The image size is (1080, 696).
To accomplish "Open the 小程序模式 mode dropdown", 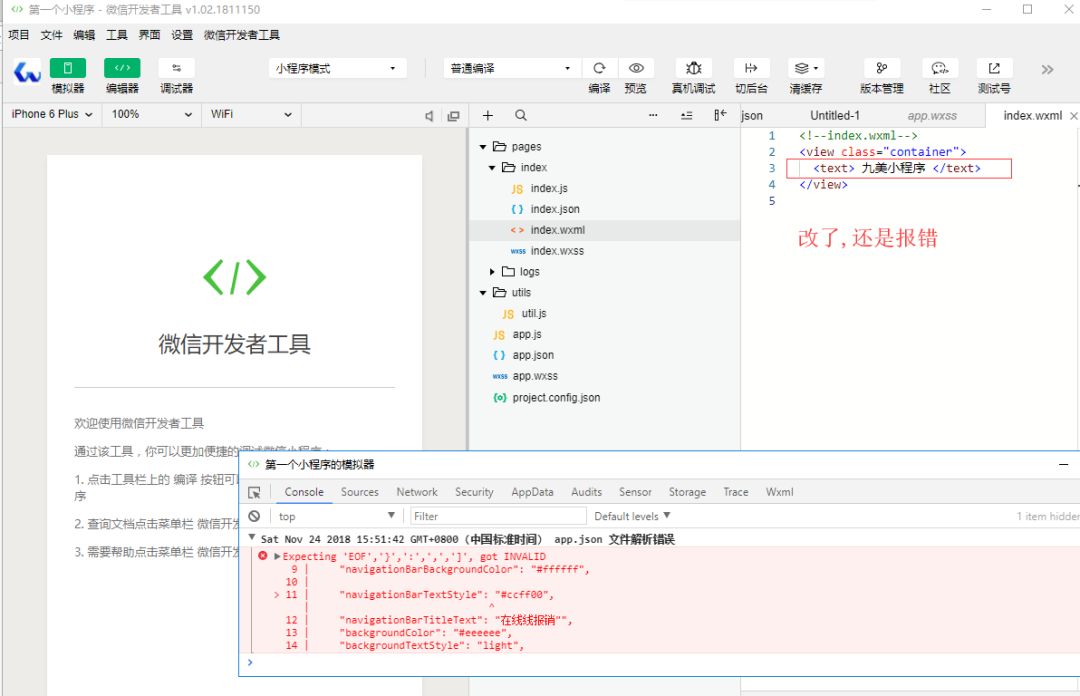I will click(x=337, y=68).
